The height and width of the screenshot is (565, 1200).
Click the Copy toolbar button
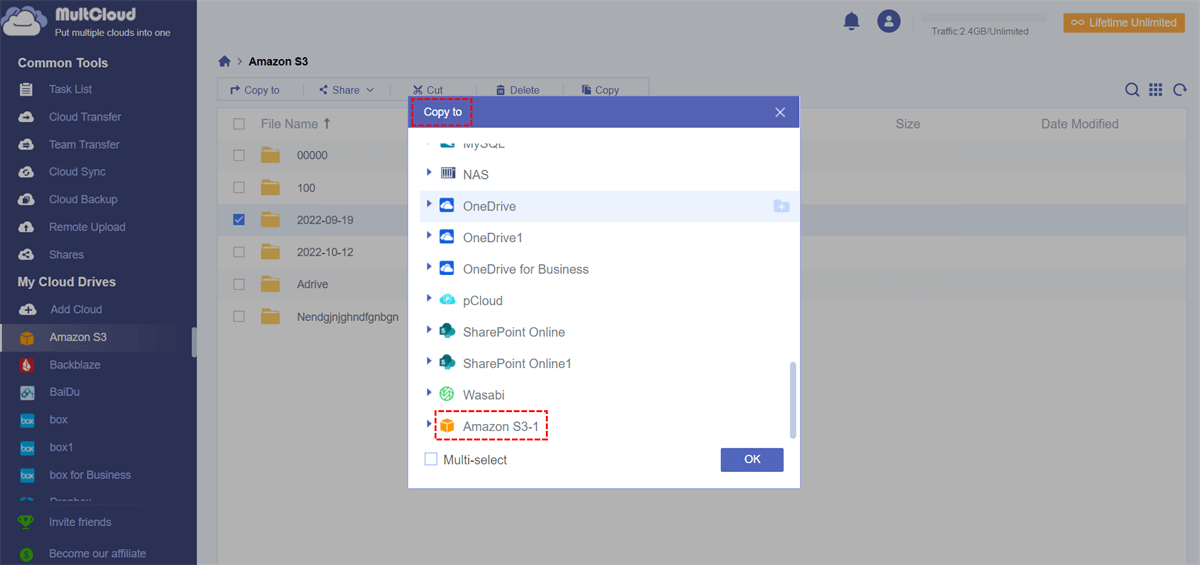coord(600,90)
